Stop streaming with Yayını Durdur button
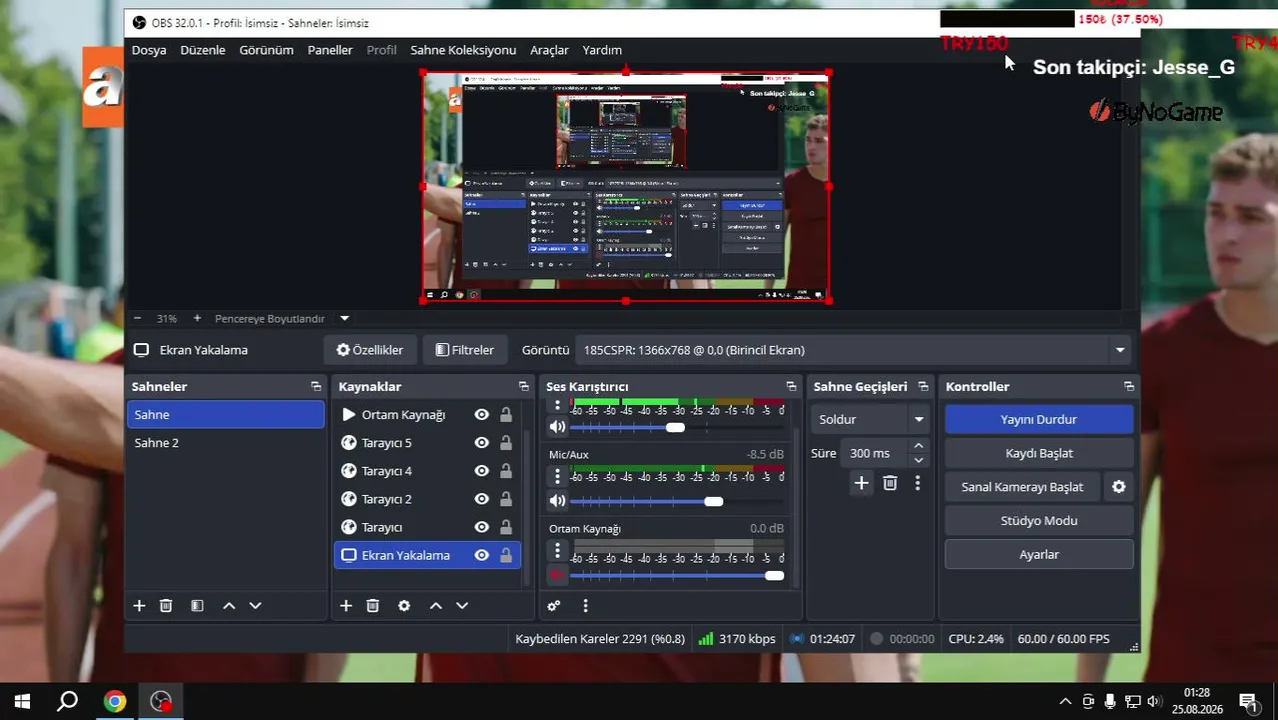This screenshot has width=1278, height=720. [1039, 419]
